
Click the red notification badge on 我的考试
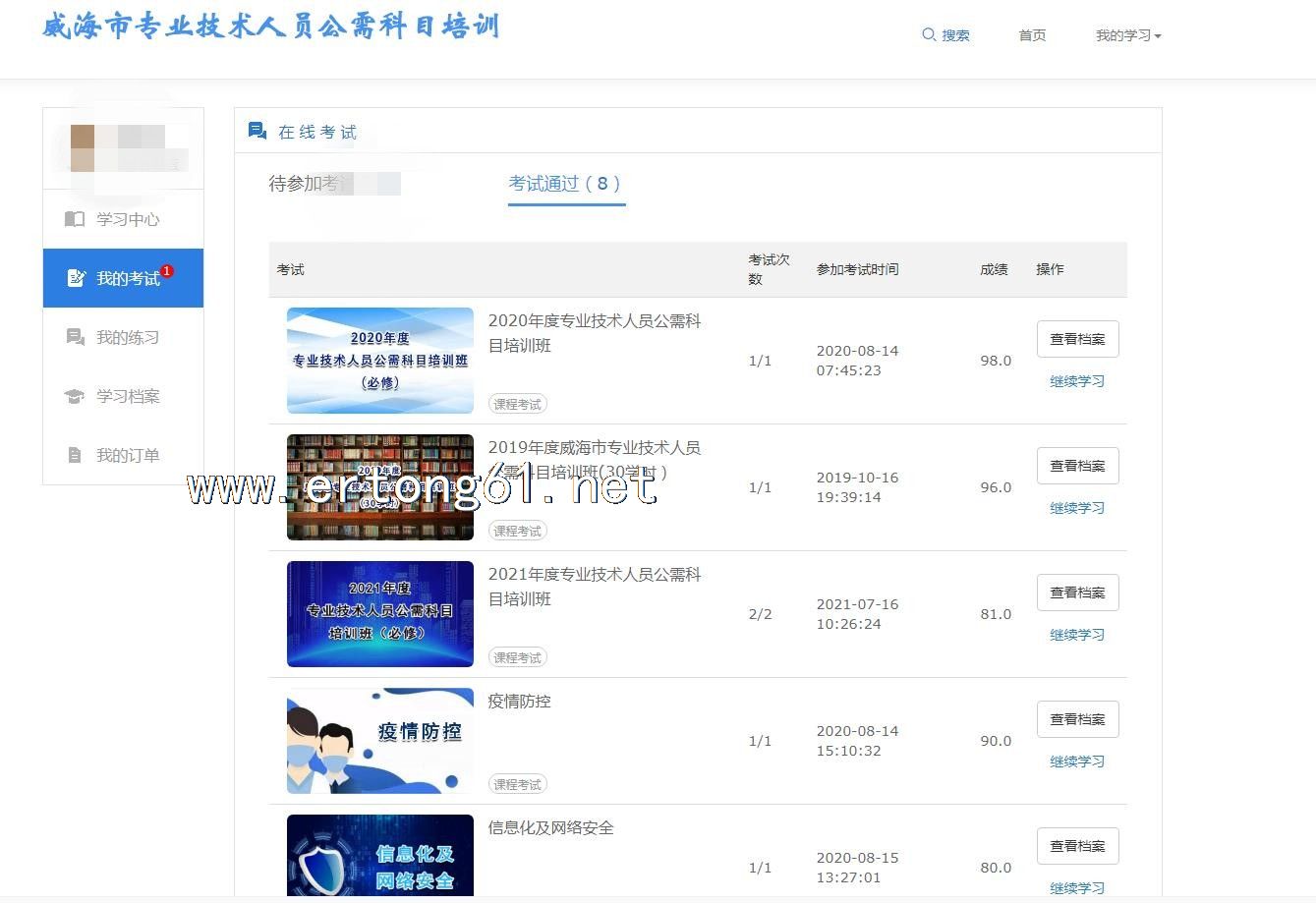click(167, 271)
